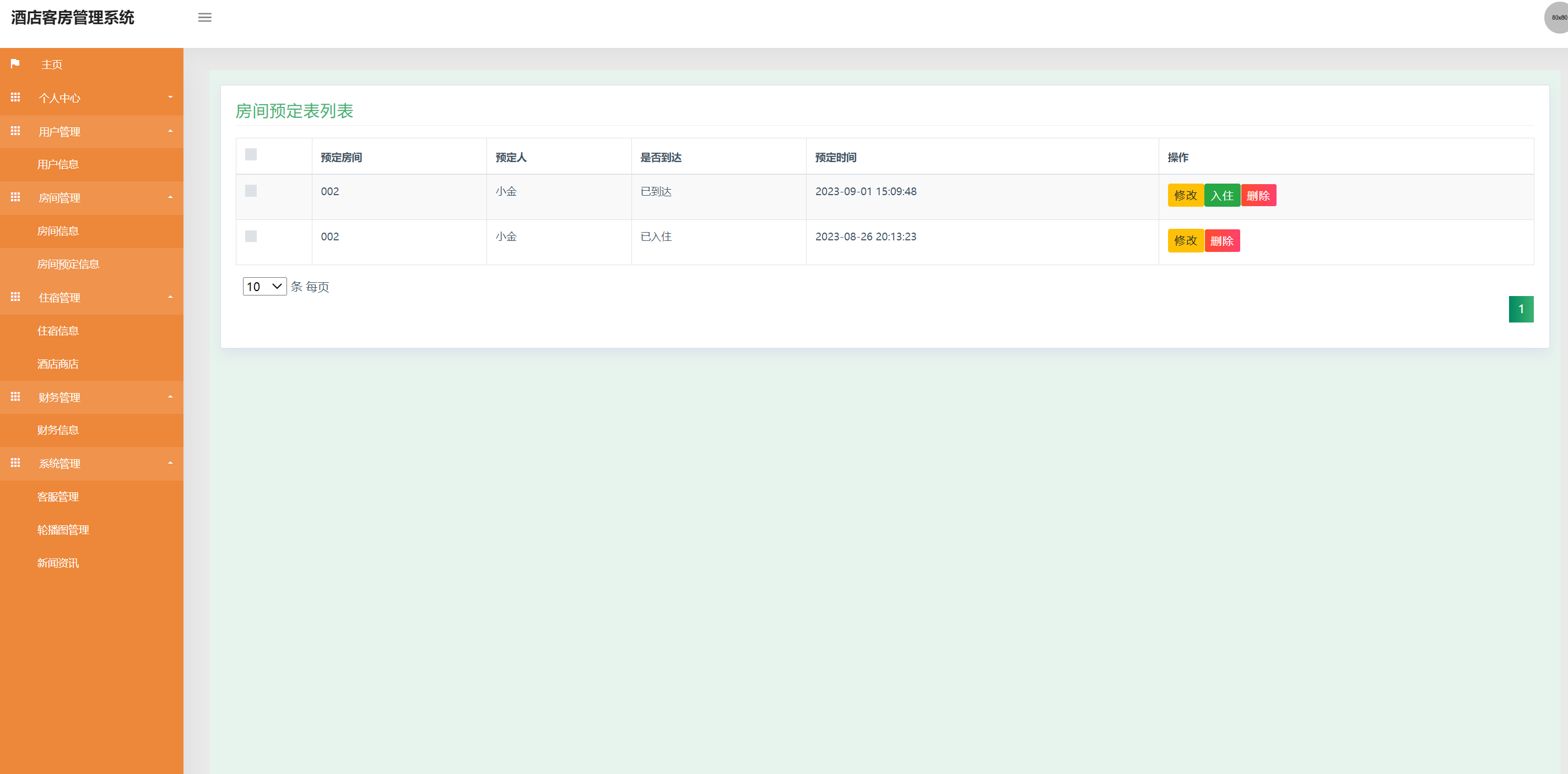Toggle the hamburger sidebar menu icon
Screen dimensions: 1568x774
click(204, 18)
